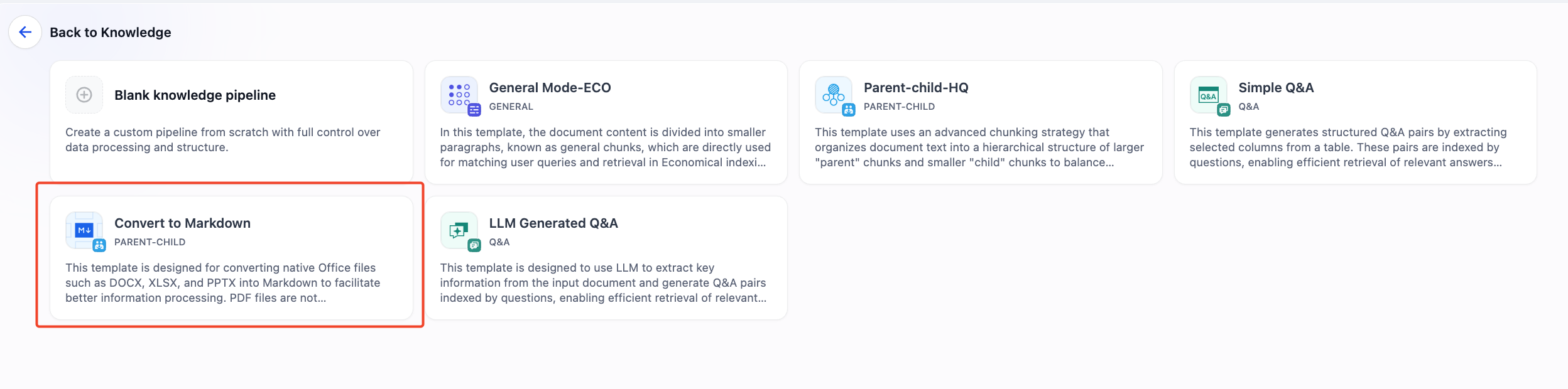Click the Simple Q&A description paragraph
1568x389 pixels.
click(x=1347, y=147)
